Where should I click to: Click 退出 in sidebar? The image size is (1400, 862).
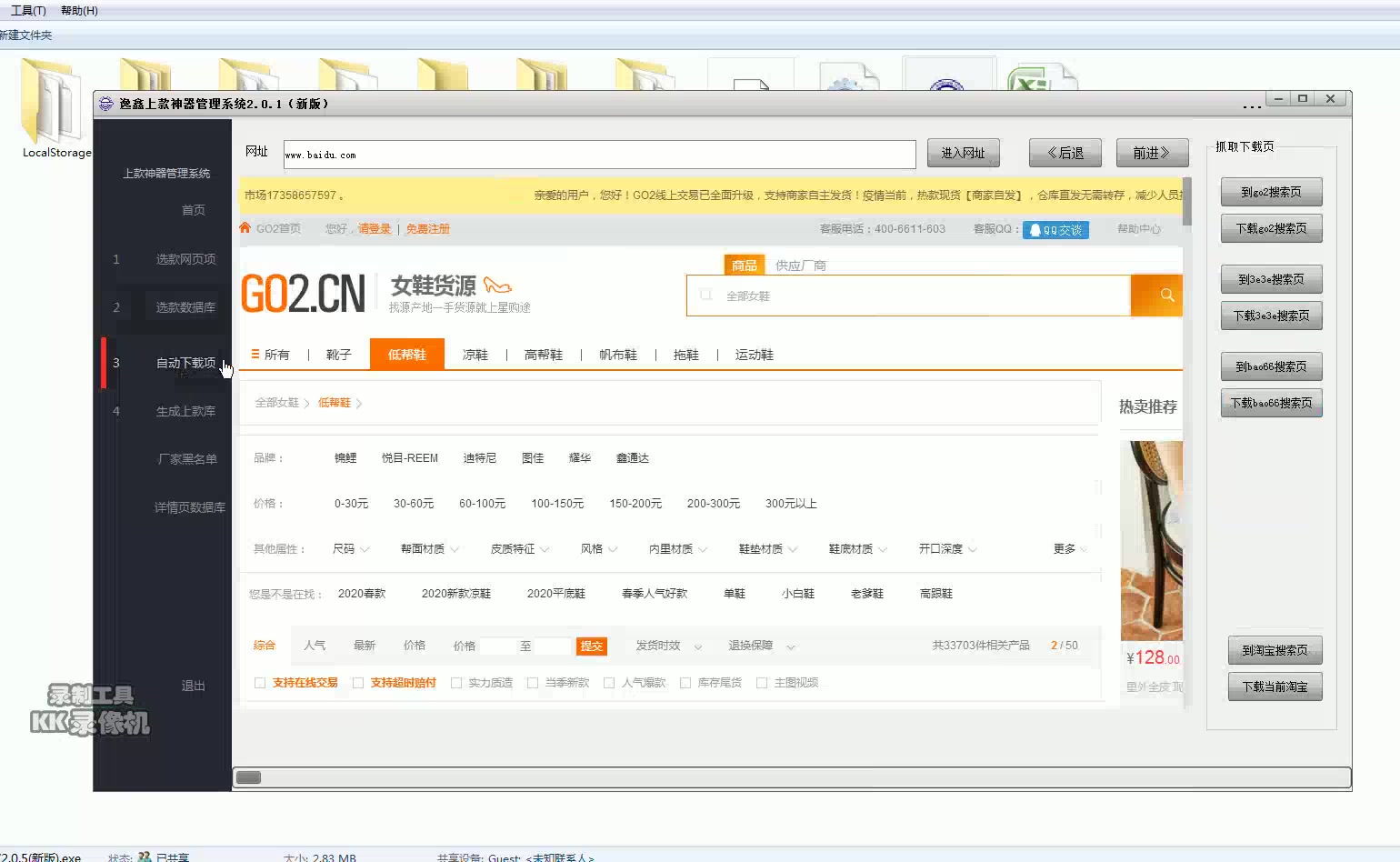point(194,686)
